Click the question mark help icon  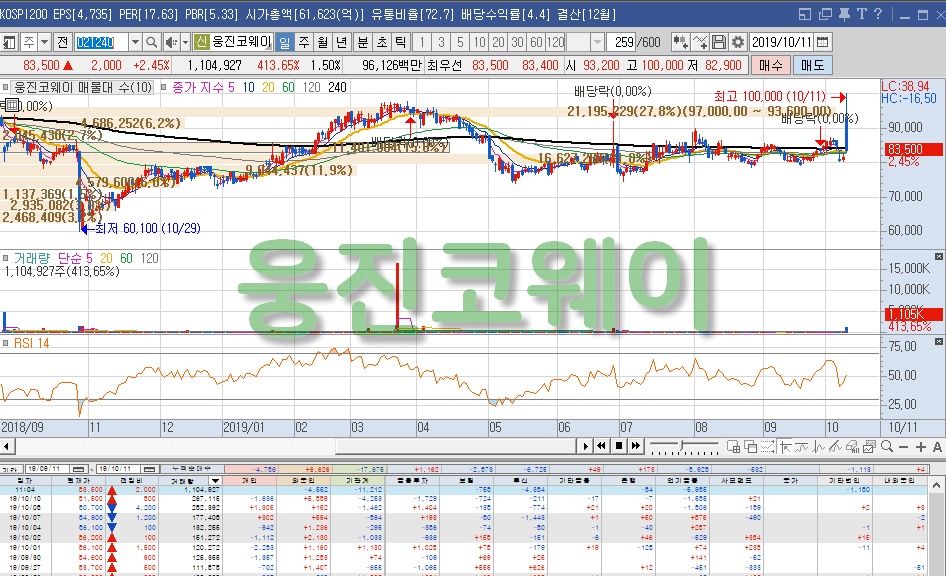tap(878, 14)
